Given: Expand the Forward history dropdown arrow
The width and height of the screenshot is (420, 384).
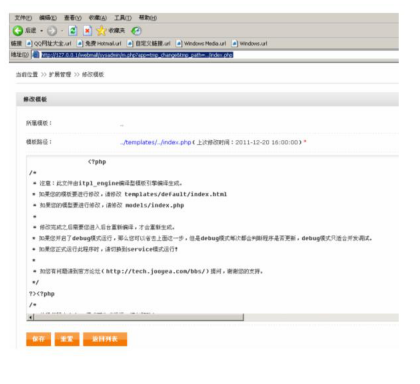Looking at the screenshot, I should pos(62,31).
